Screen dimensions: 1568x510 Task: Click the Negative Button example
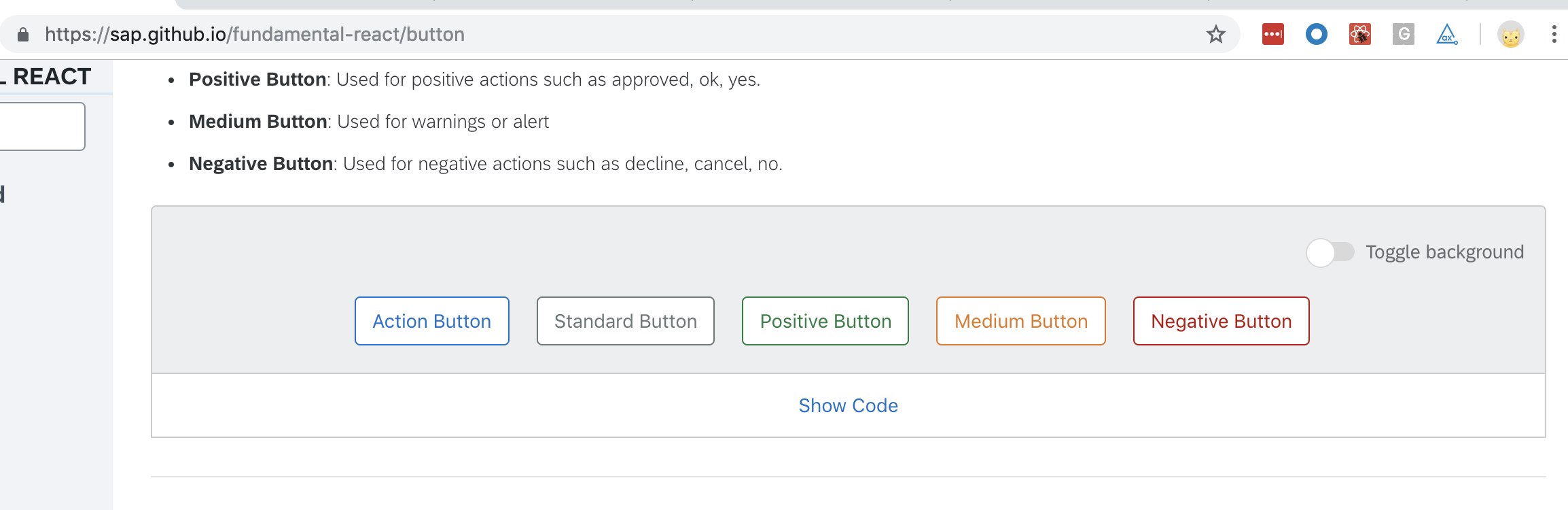click(1220, 320)
